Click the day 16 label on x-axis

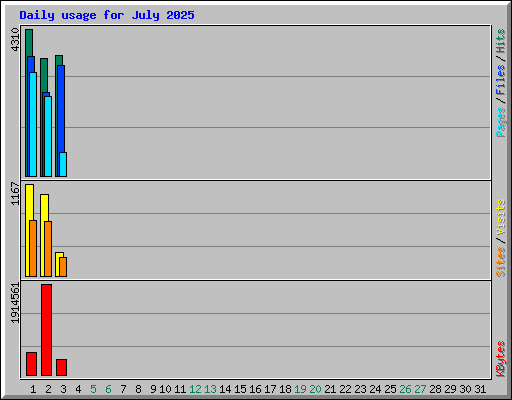click(255, 389)
